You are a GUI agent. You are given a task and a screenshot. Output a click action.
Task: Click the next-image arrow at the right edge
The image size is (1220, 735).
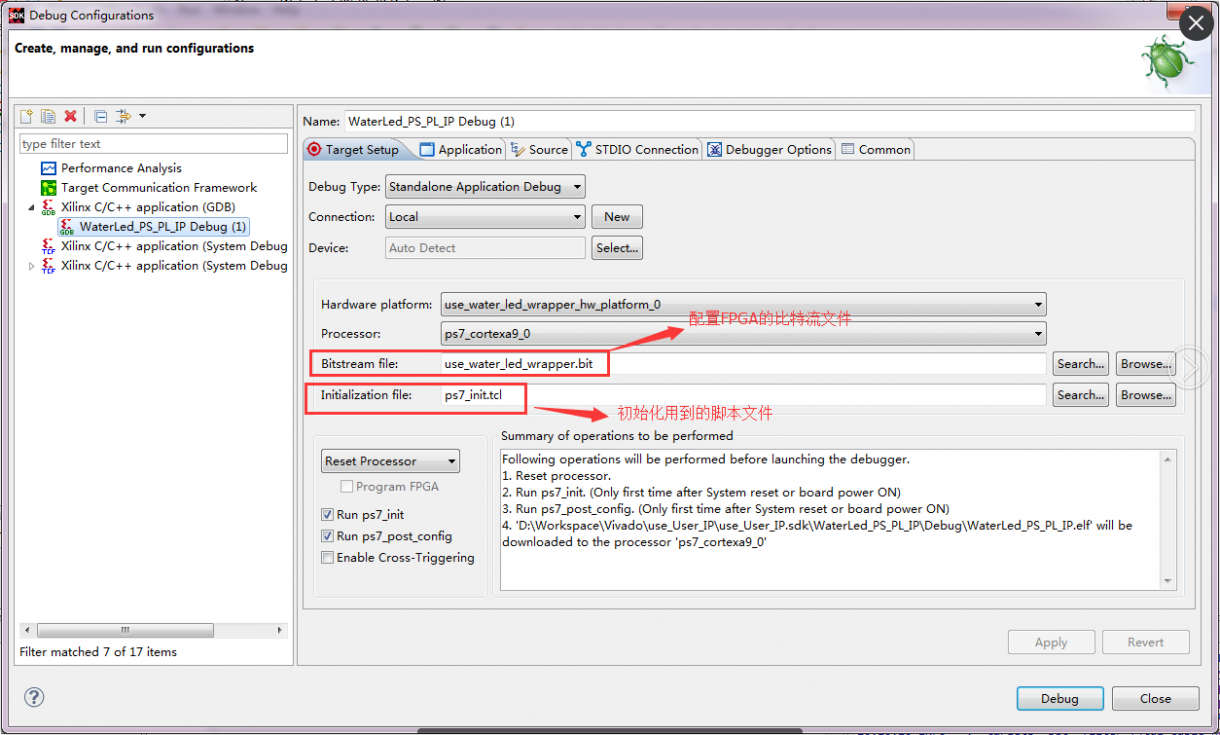click(1191, 367)
